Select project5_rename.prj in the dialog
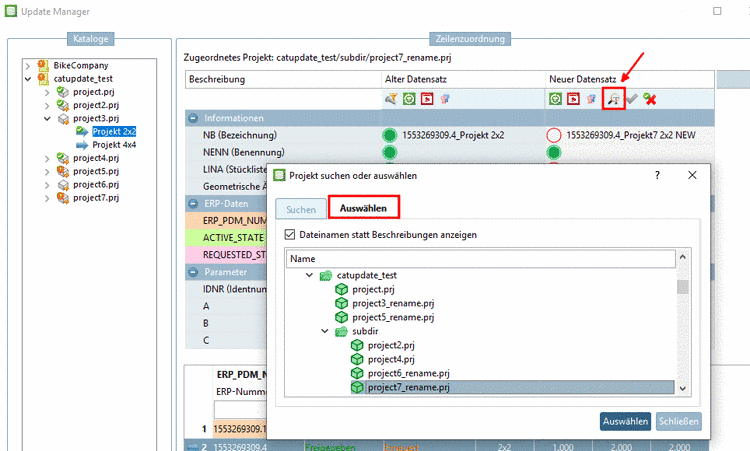The image size is (750, 451). tap(393, 317)
